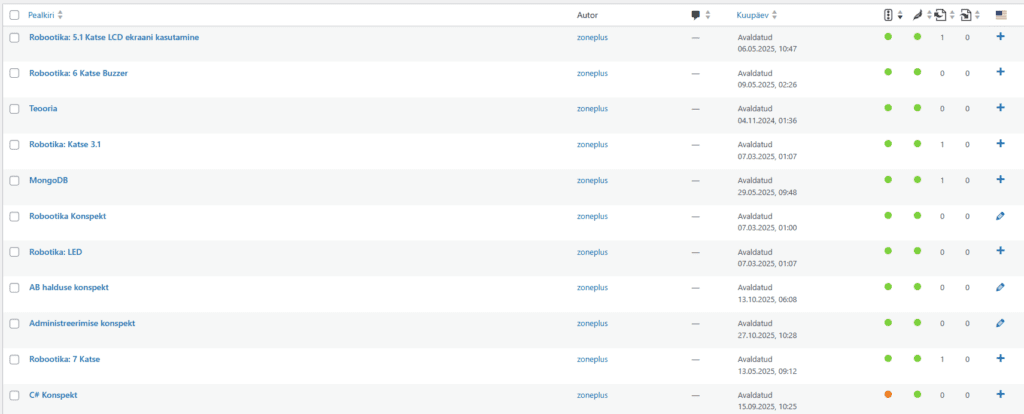Check the select-all checkbox in table header
The height and width of the screenshot is (414, 1024).
pyautogui.click(x=14, y=15)
